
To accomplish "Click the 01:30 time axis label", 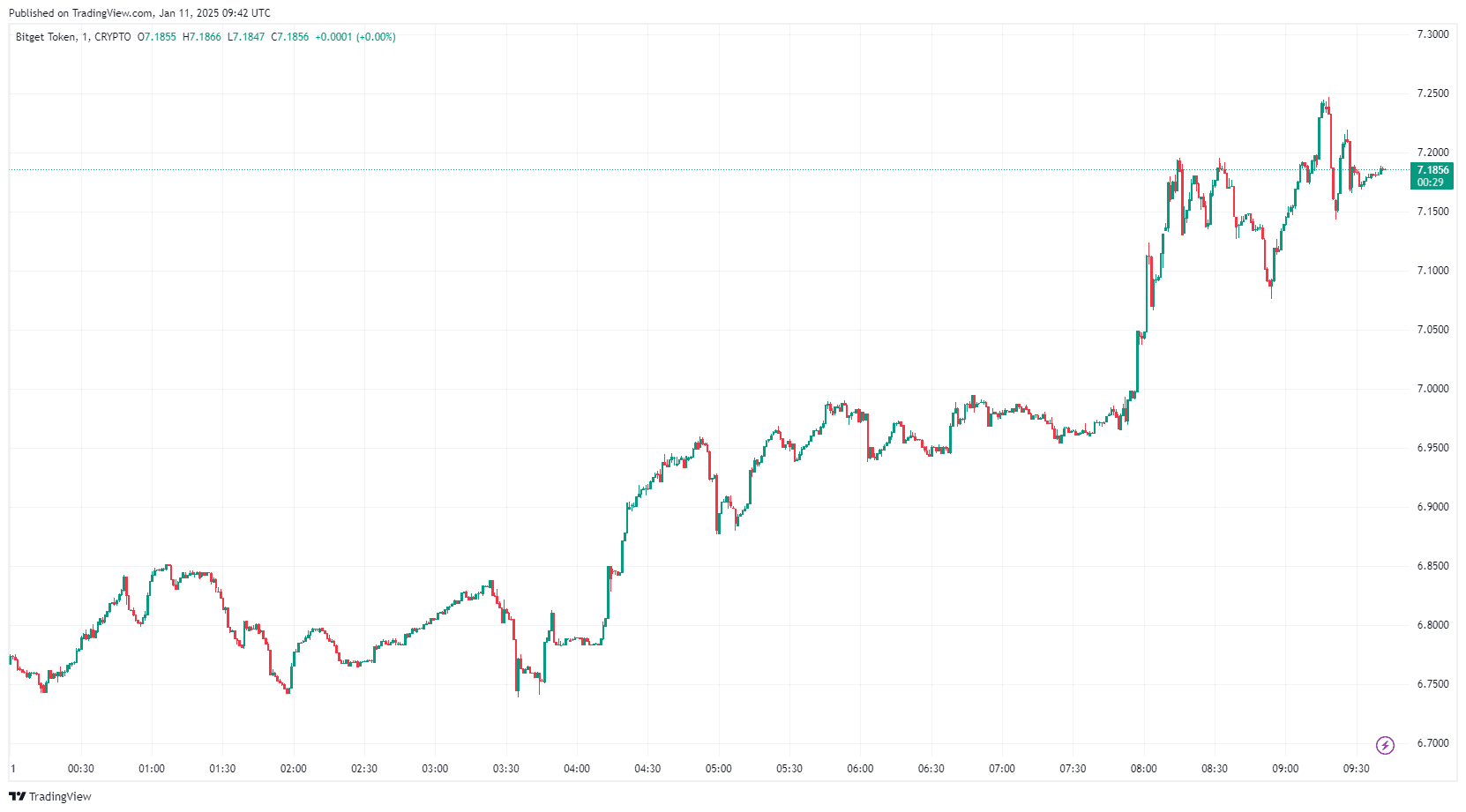I will (x=222, y=769).
